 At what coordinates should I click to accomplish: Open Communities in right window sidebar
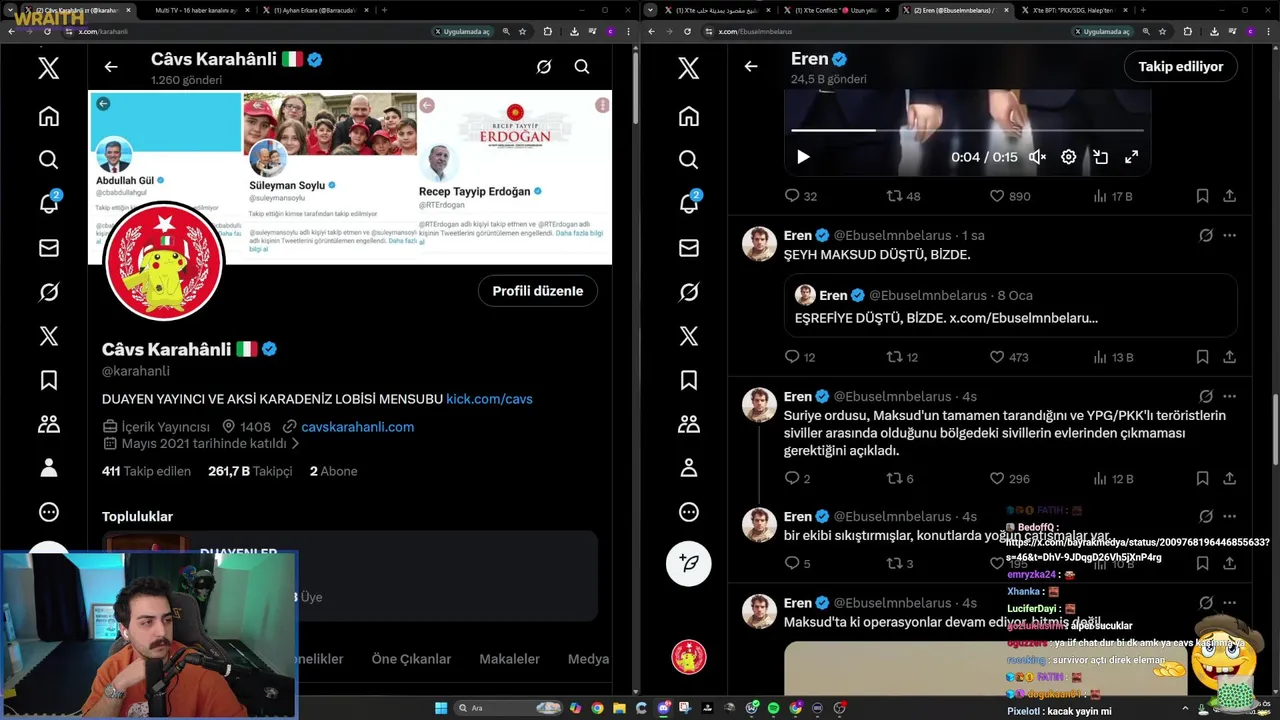tap(689, 424)
